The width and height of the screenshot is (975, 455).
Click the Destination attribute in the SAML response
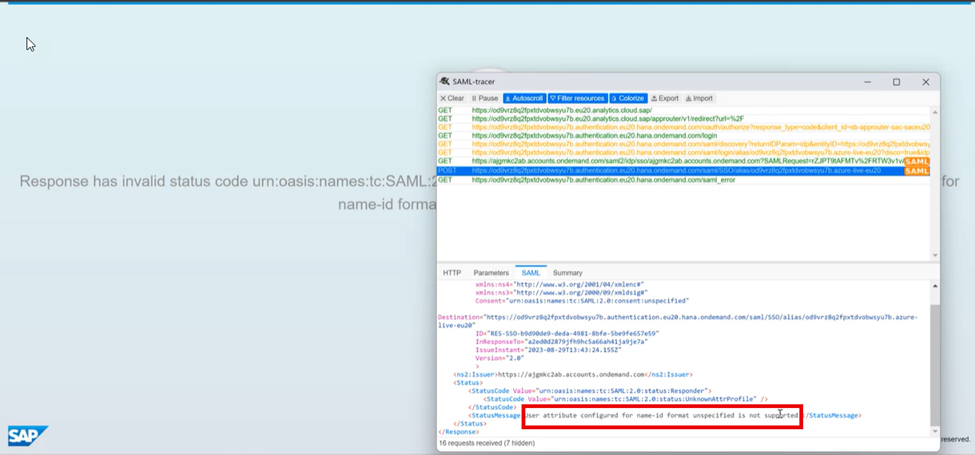(x=677, y=321)
